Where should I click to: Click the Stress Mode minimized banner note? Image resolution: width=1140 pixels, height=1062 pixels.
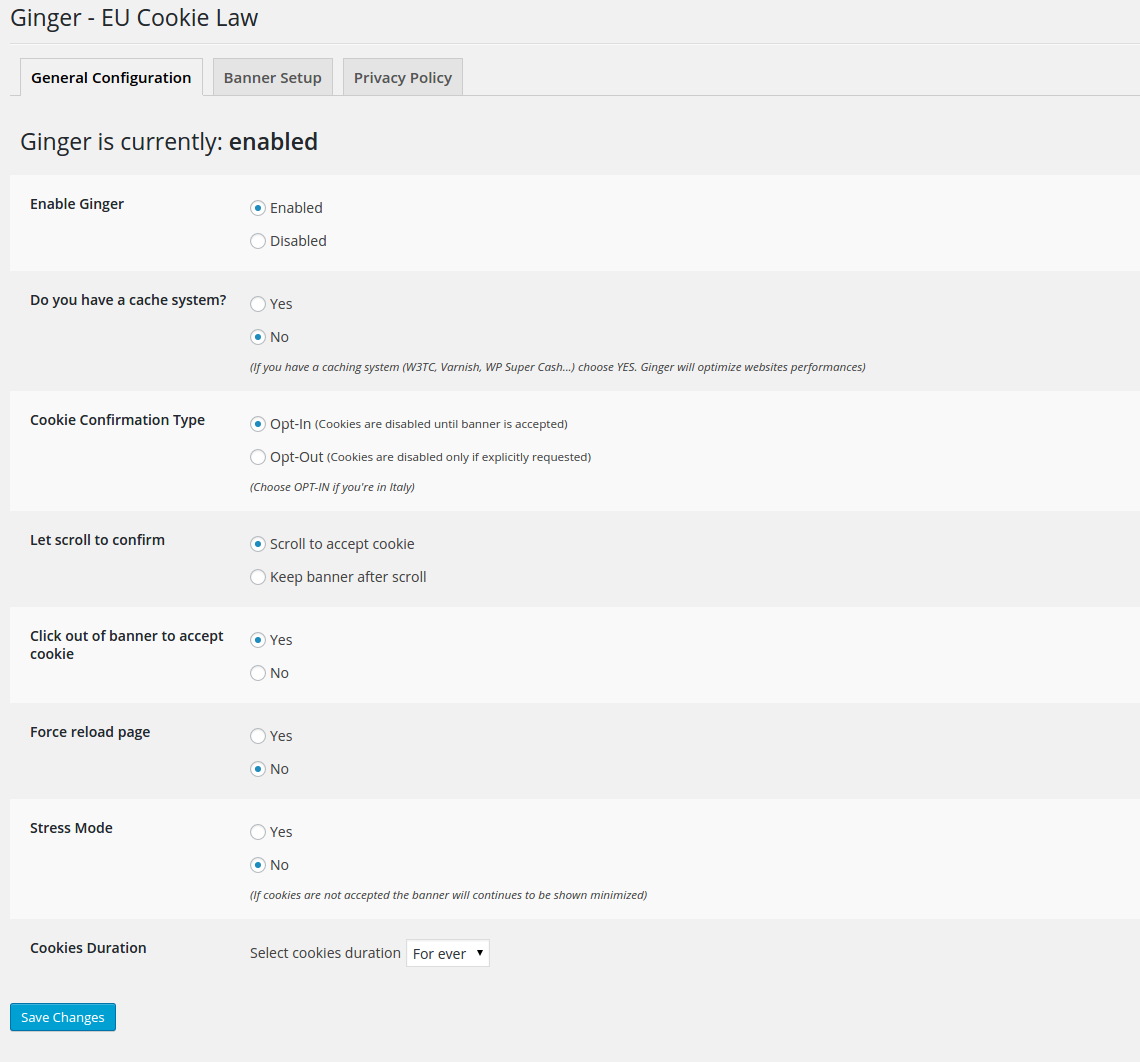(449, 895)
